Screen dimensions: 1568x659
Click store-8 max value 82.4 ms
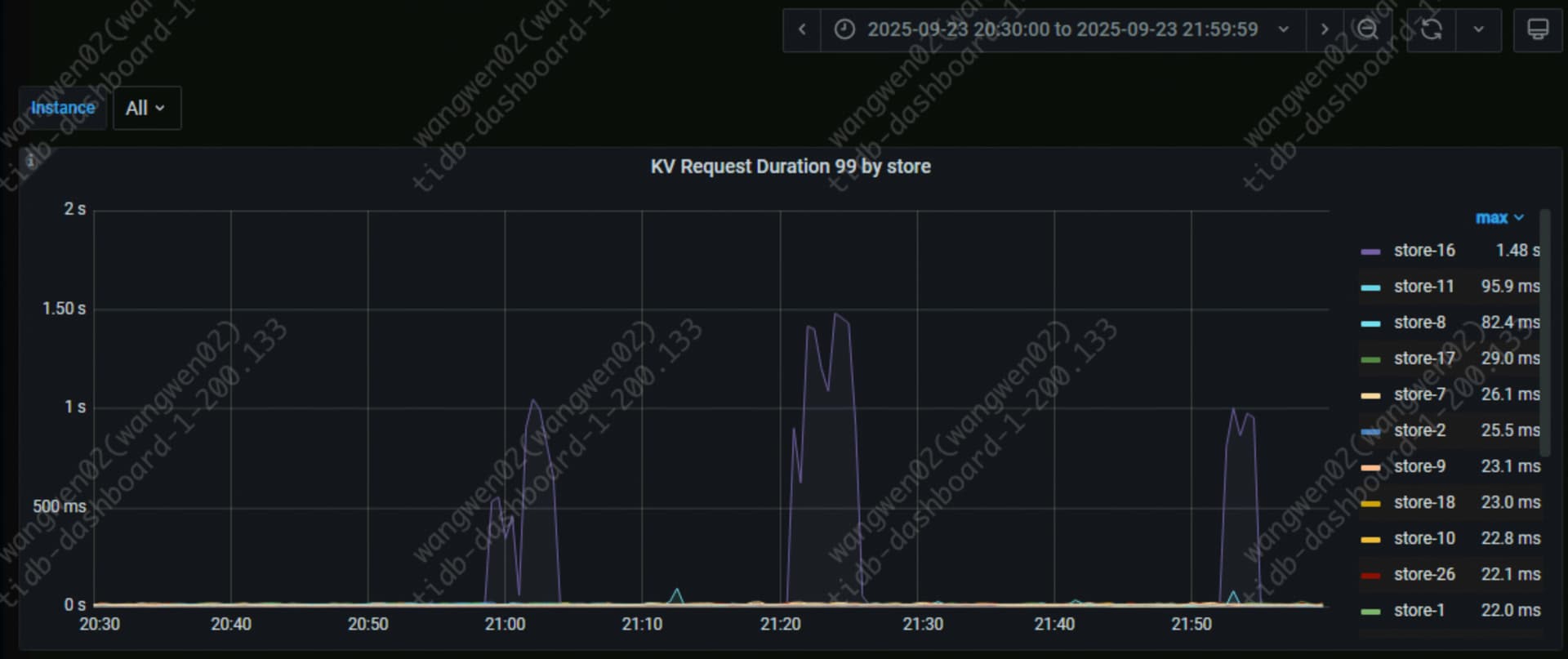click(1510, 323)
